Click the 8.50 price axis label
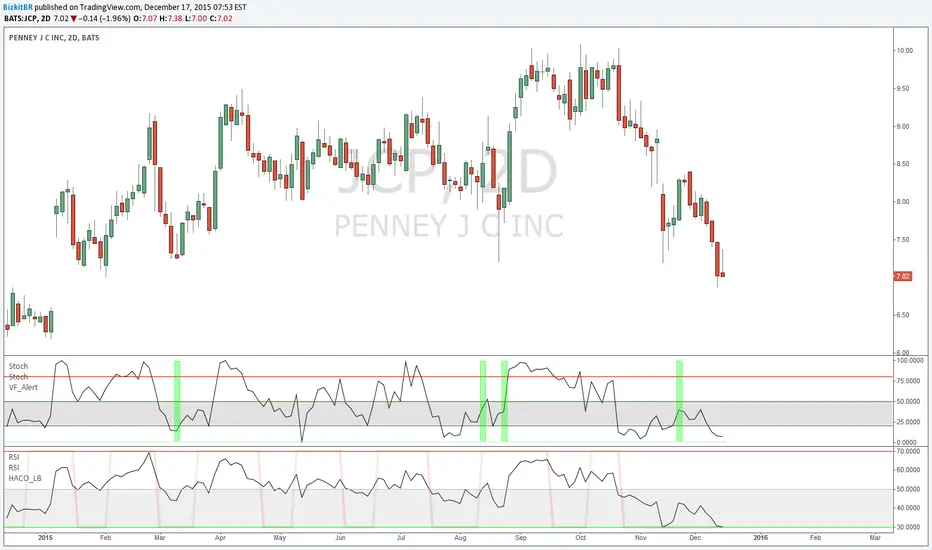Image resolution: width=932 pixels, height=550 pixels. (x=903, y=164)
